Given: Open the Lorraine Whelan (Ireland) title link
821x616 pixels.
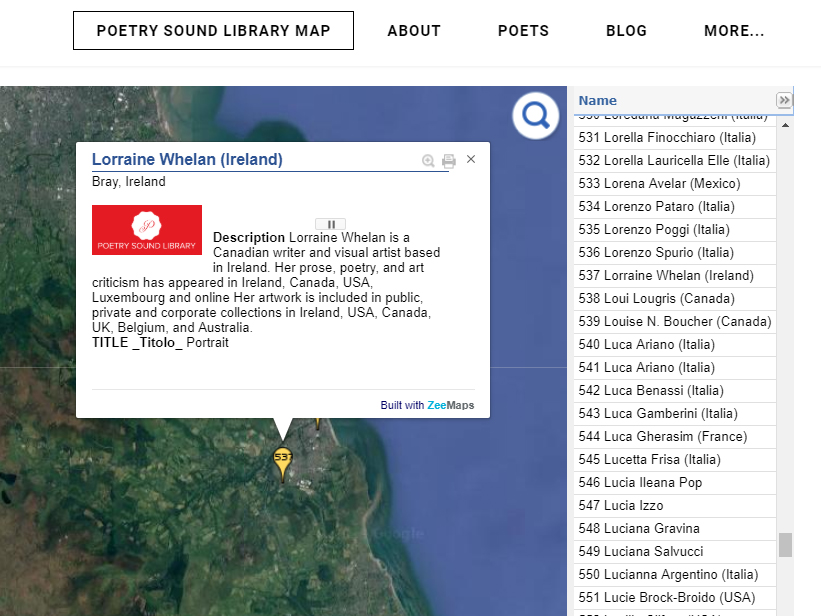Looking at the screenshot, I should pyautogui.click(x=187, y=159).
